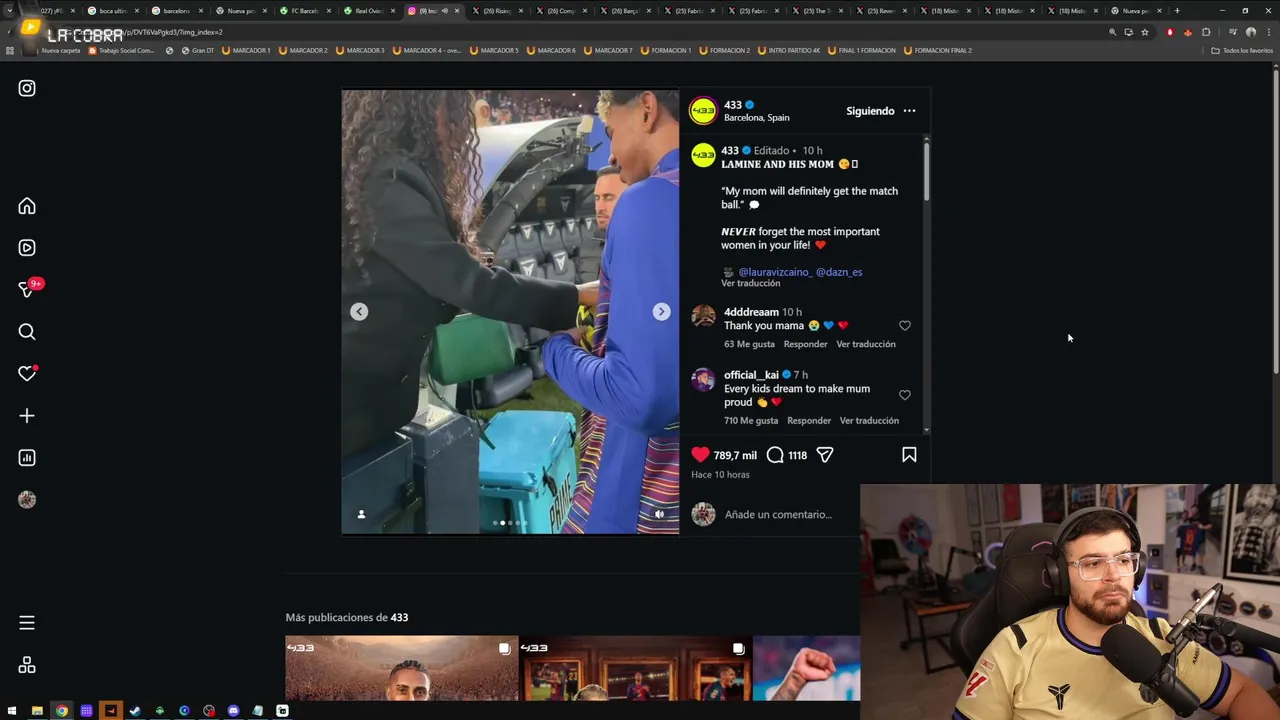Open a new browser tab with plus

(1177, 11)
